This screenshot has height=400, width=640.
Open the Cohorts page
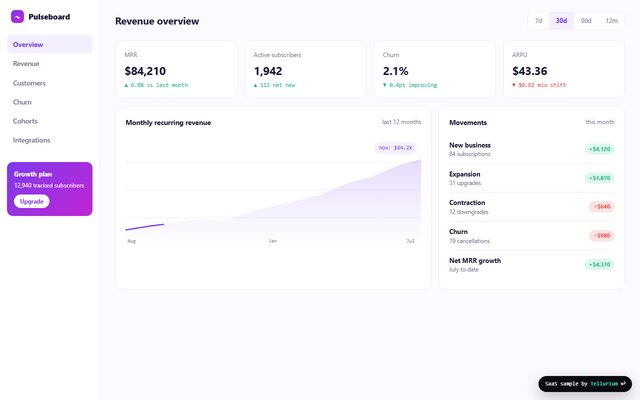click(50, 121)
